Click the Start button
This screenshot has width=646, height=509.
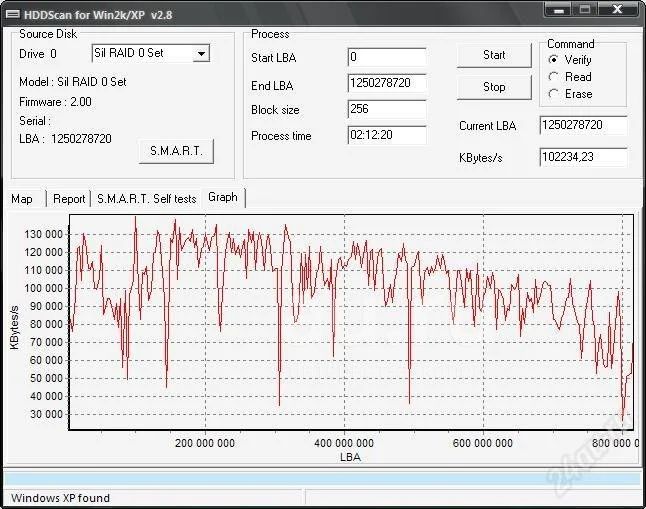[x=494, y=55]
